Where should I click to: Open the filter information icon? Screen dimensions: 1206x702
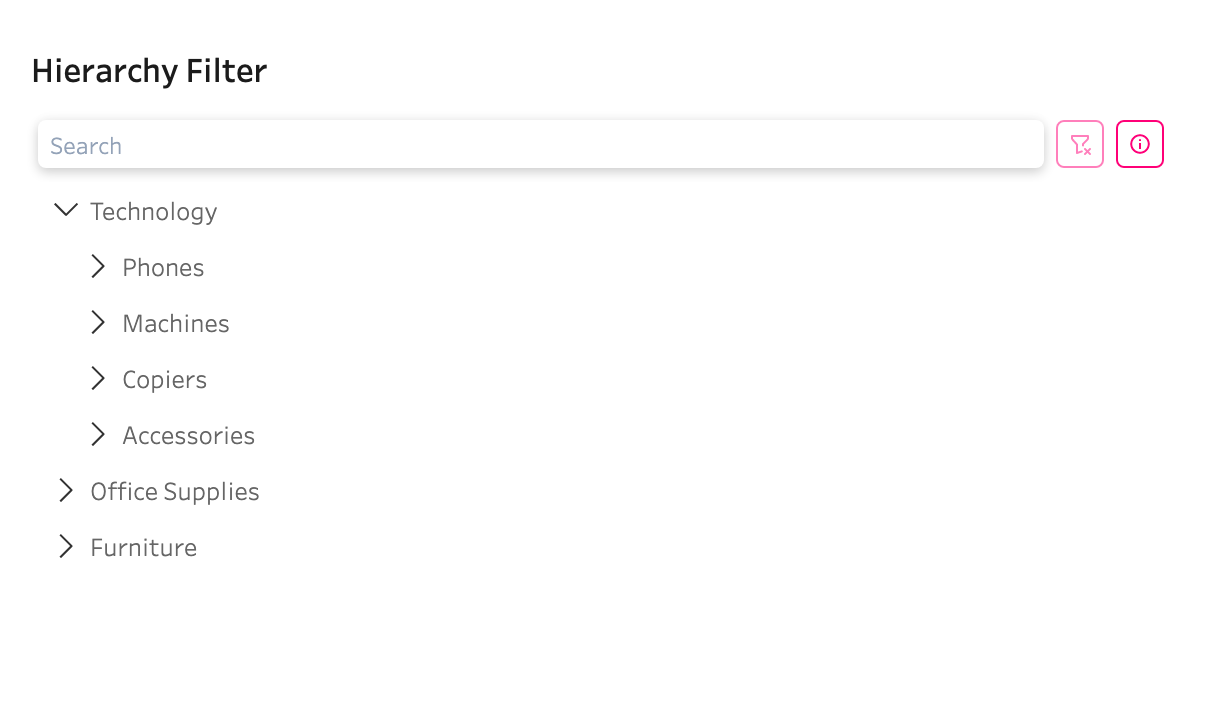(x=1140, y=144)
